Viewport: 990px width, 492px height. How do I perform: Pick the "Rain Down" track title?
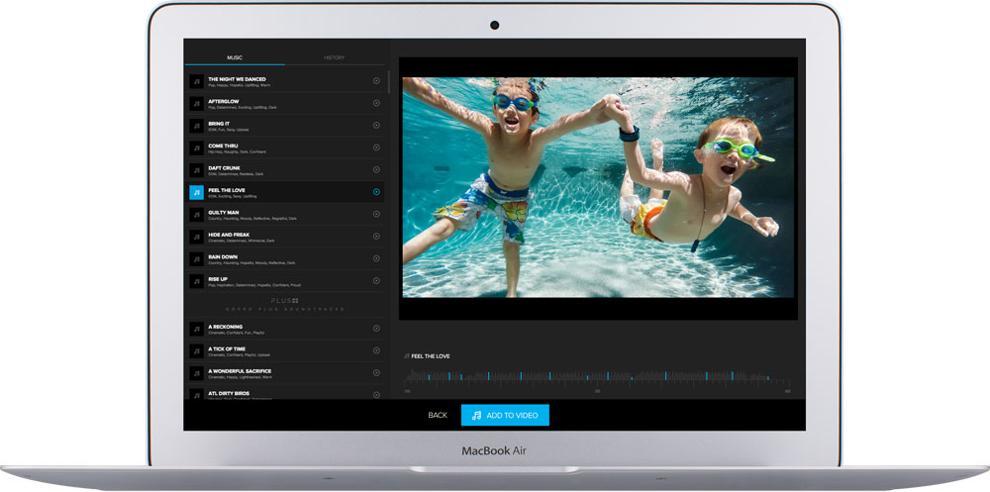coord(223,256)
